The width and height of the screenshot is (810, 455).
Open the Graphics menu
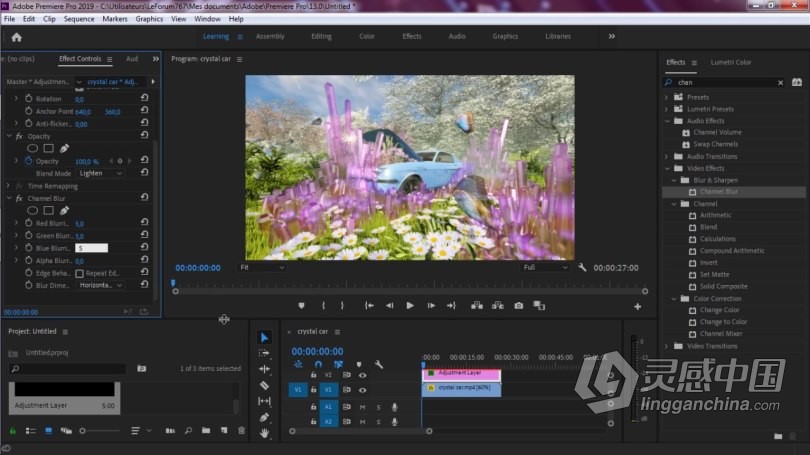[149, 19]
